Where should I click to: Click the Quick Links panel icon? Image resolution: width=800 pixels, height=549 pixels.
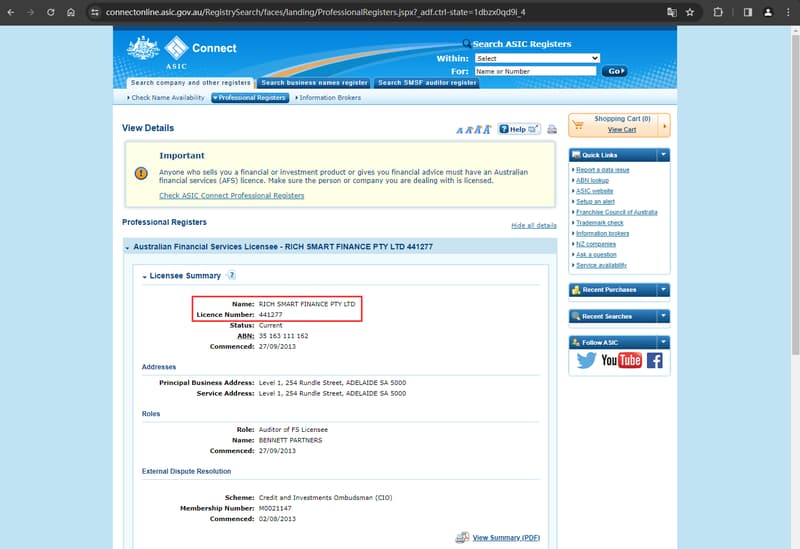click(576, 155)
